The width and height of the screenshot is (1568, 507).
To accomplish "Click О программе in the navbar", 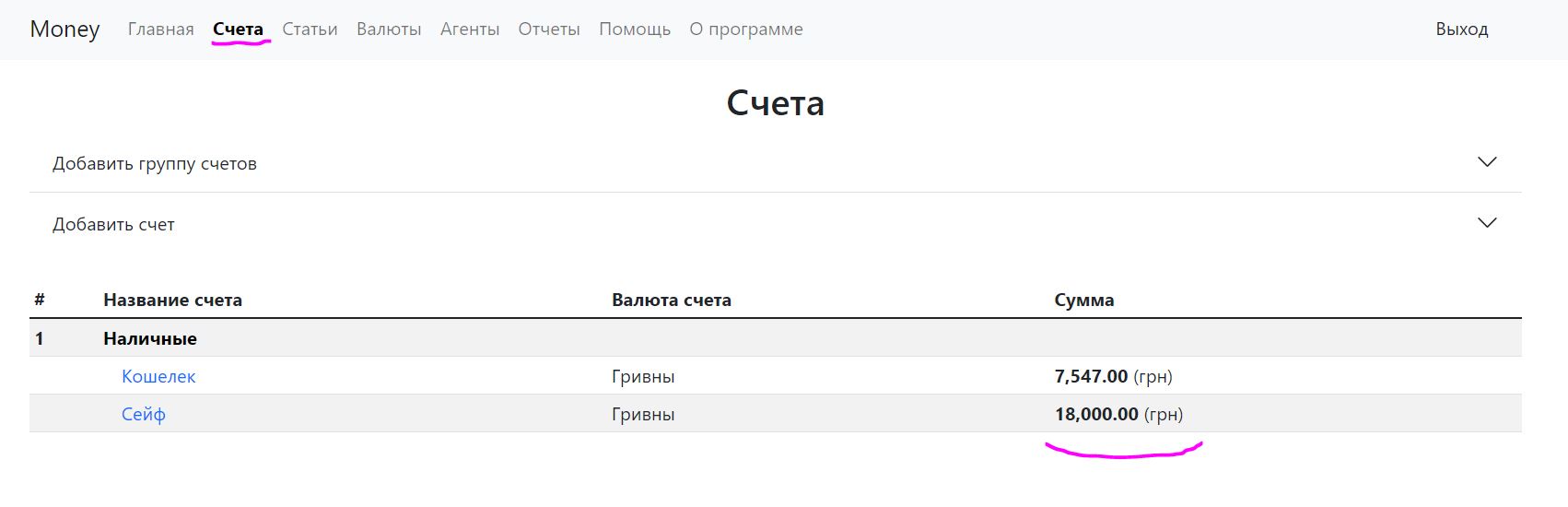I will (x=746, y=29).
